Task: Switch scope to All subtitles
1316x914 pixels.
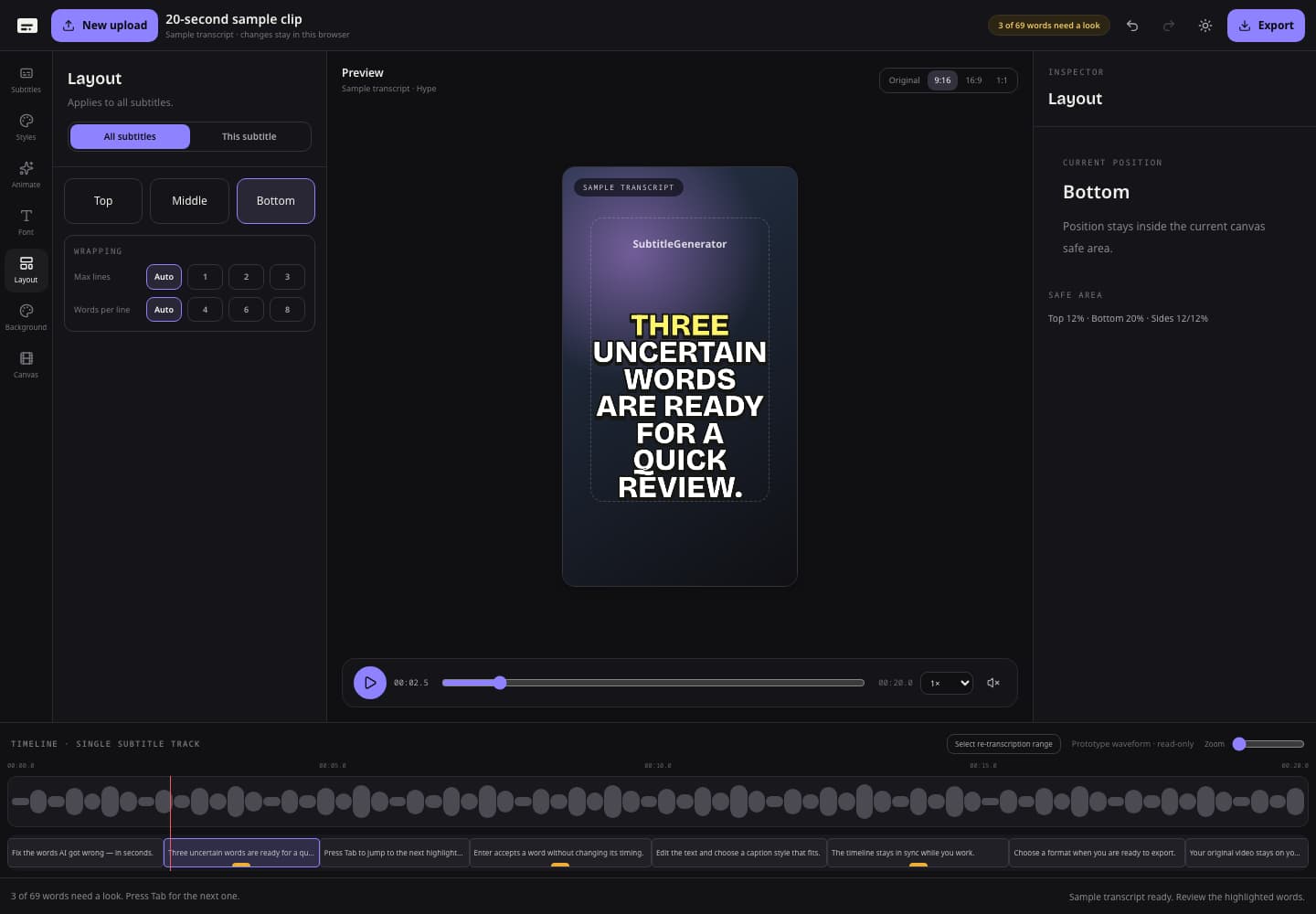Action: coord(130,136)
